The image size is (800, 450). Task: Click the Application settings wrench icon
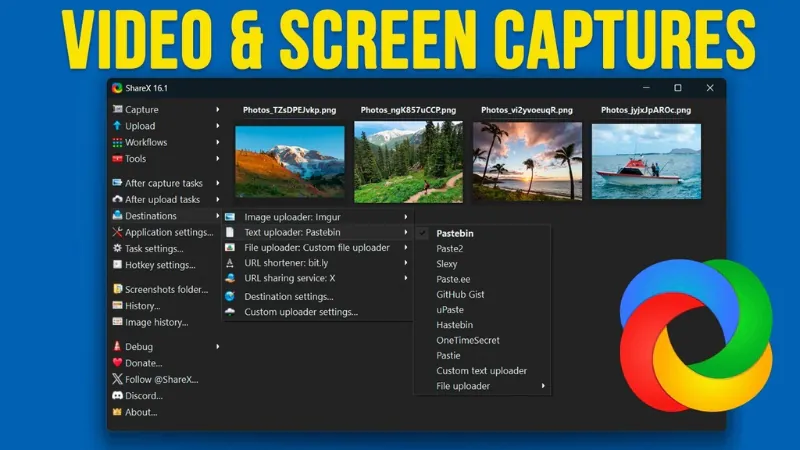tap(117, 232)
